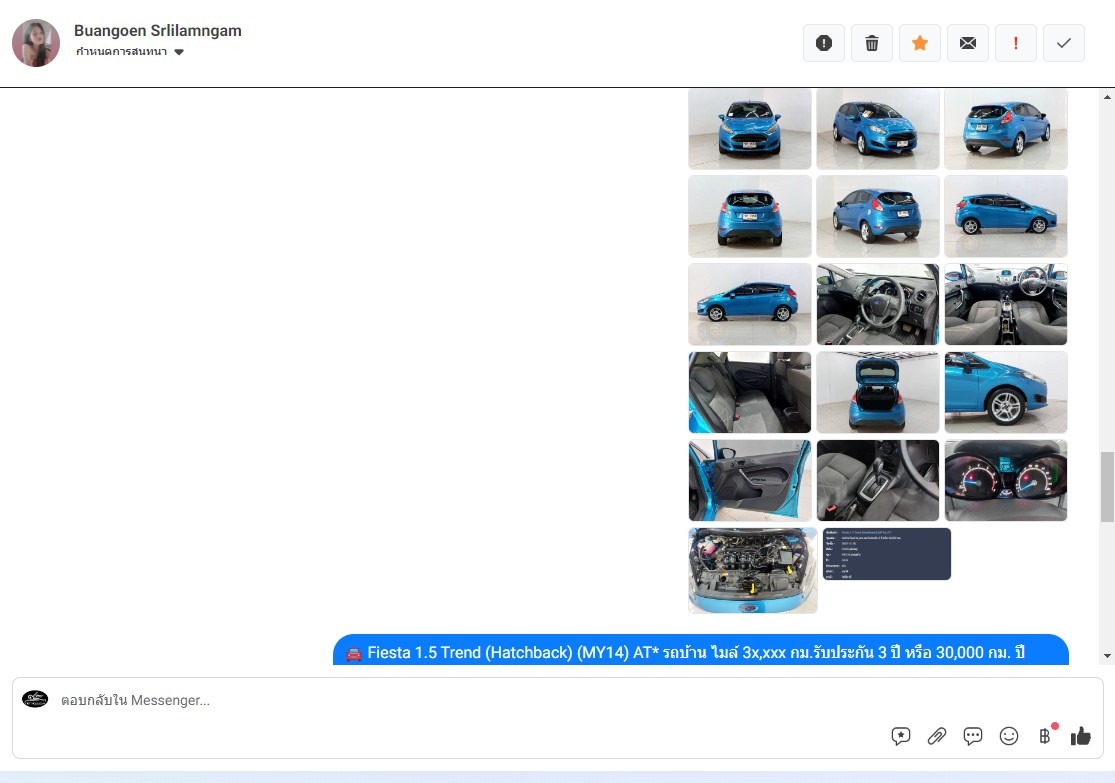The image size is (1115, 783).
Task: Open open-trunk Fiesta photo
Action: click(877, 392)
